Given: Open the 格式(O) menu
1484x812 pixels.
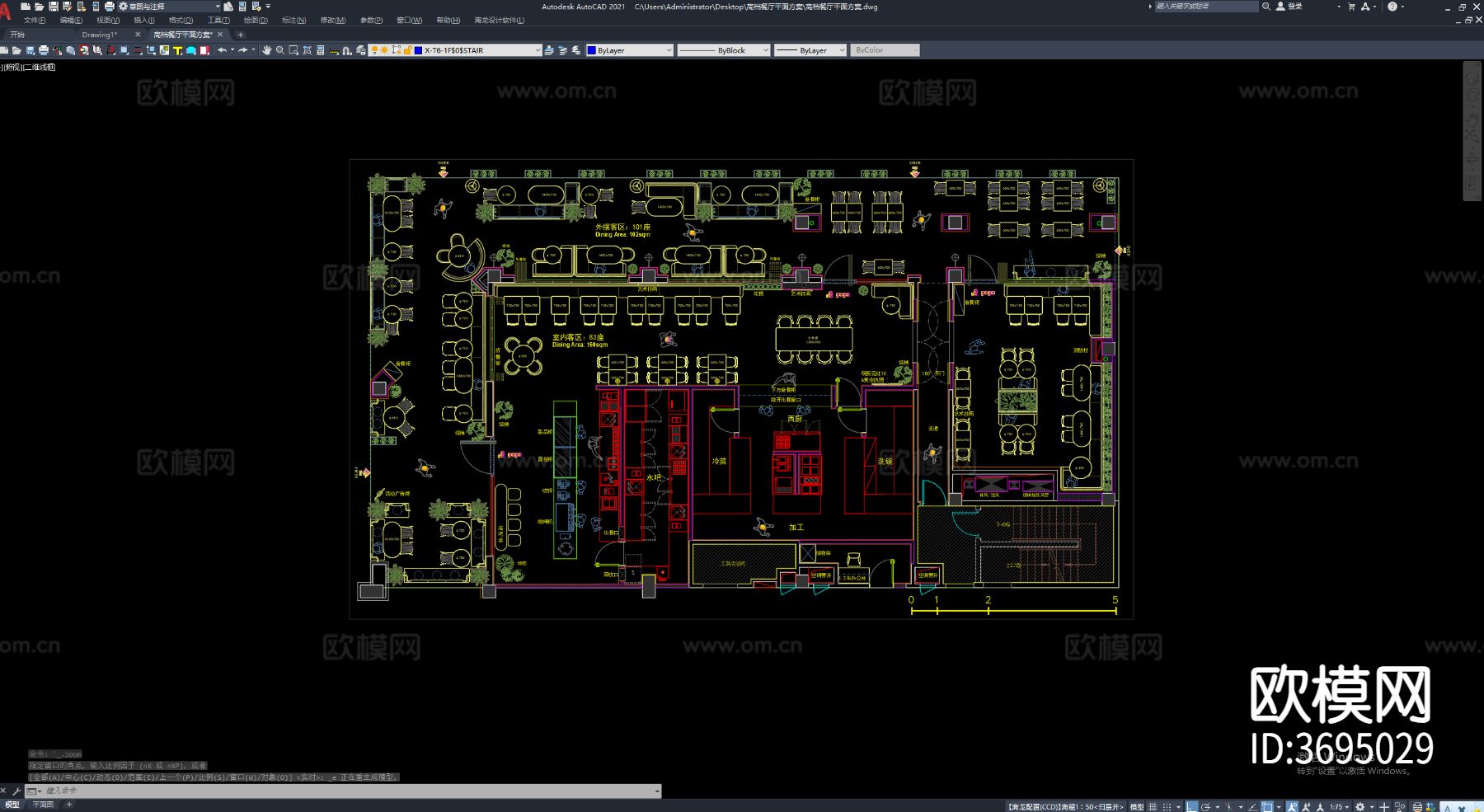Looking at the screenshot, I should (x=181, y=20).
